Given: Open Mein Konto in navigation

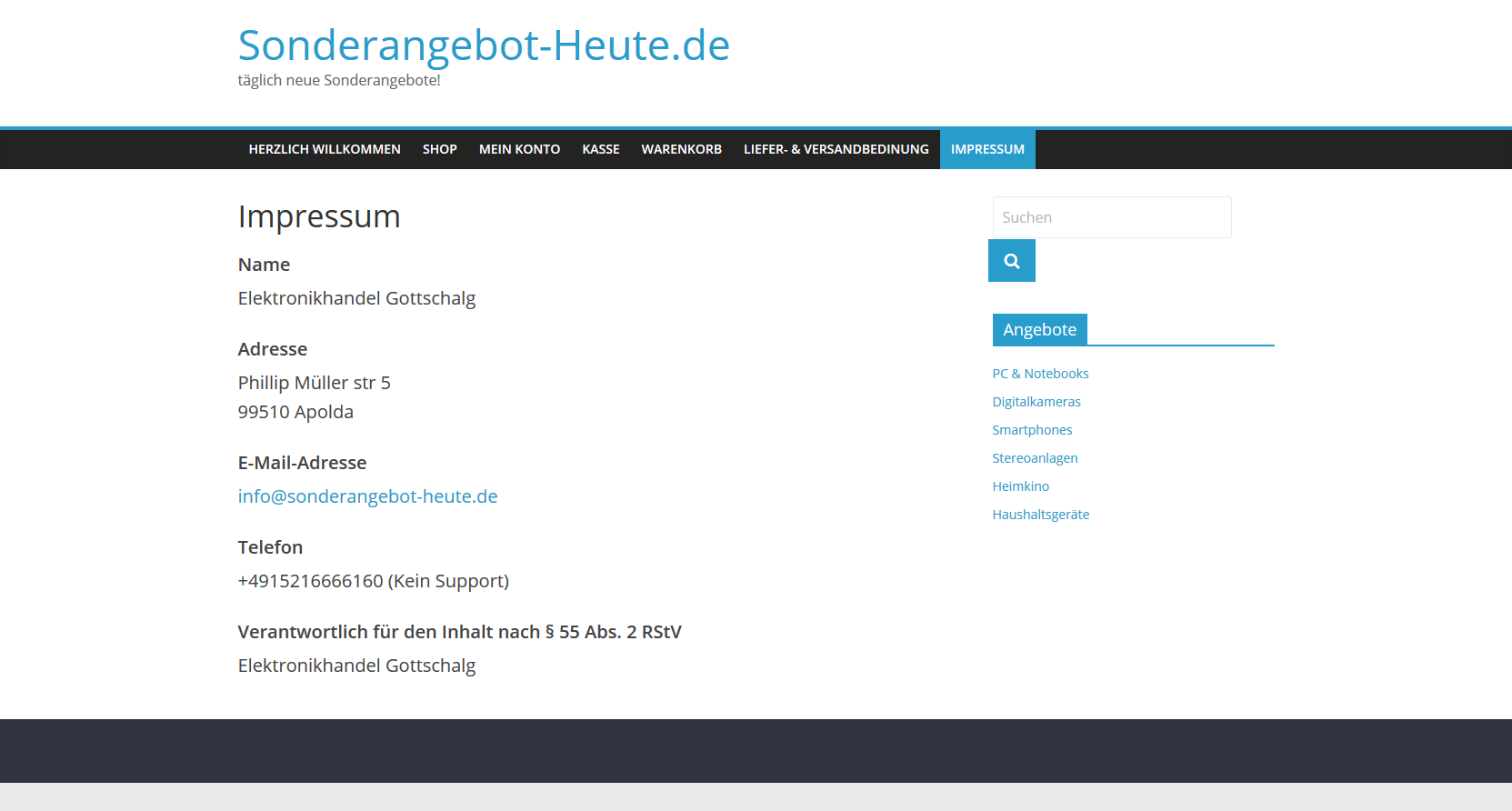Looking at the screenshot, I should click(x=520, y=149).
